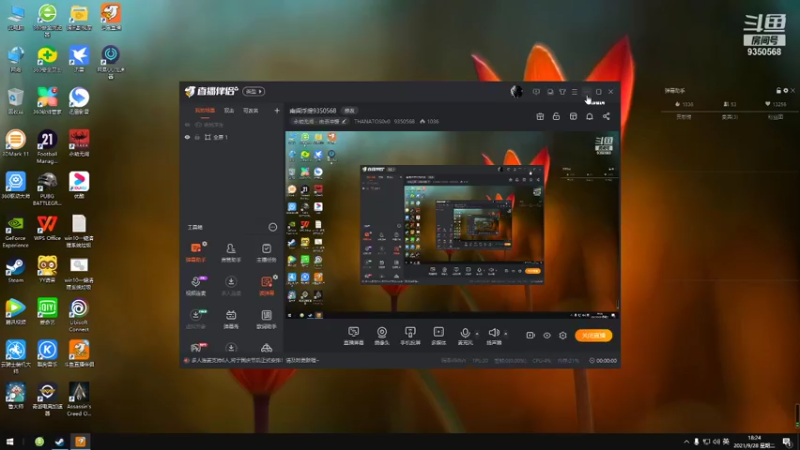800x450 pixels.
Task: Select the Assassin's Creed desktop shortcut
Action: (79, 399)
